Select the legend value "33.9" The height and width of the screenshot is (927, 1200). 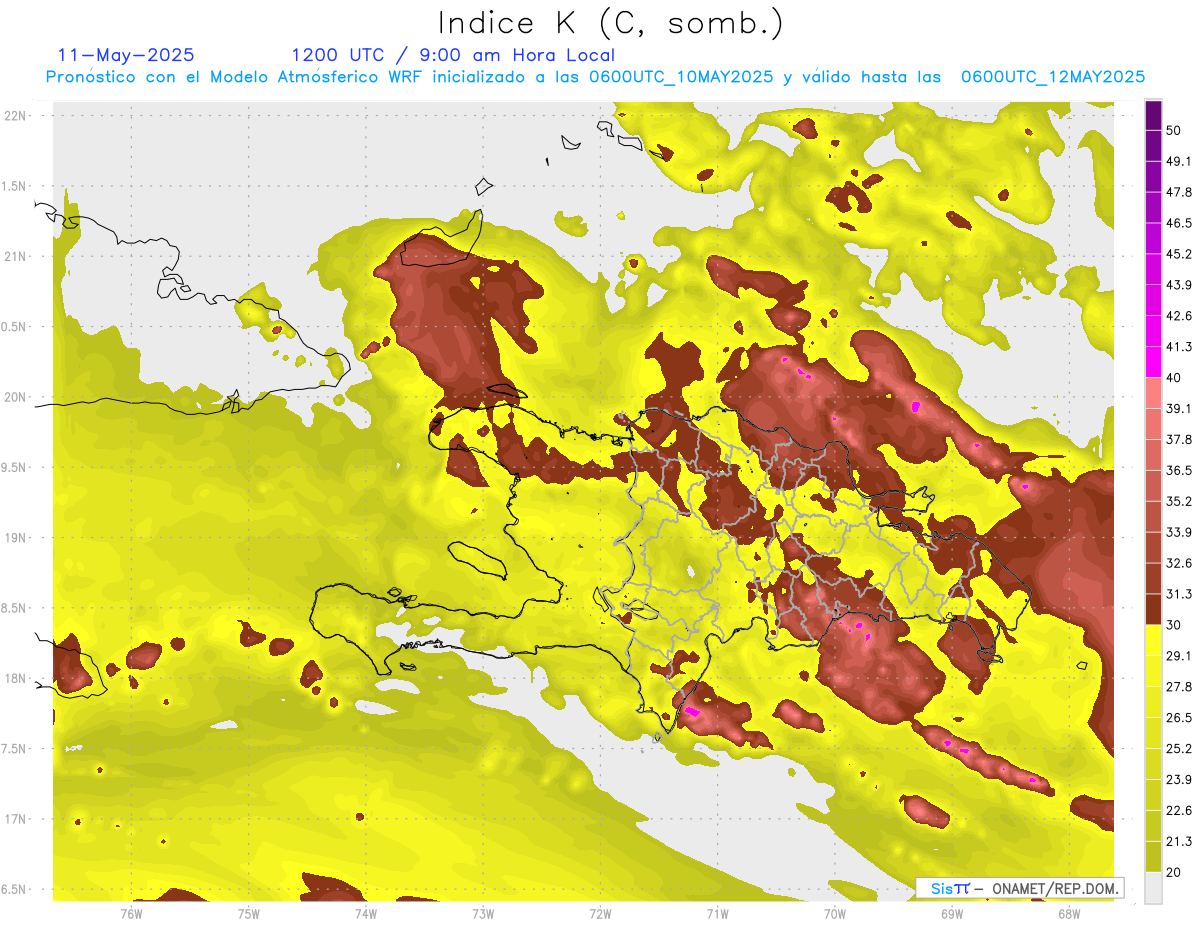pyautogui.click(x=1178, y=532)
